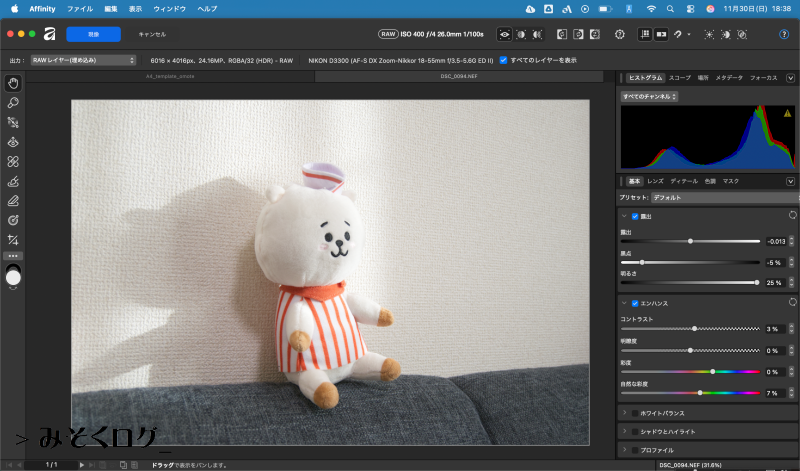Image resolution: width=800 pixels, height=471 pixels.
Task: Select the Crop tool in the left toolbar
Action: point(14,240)
